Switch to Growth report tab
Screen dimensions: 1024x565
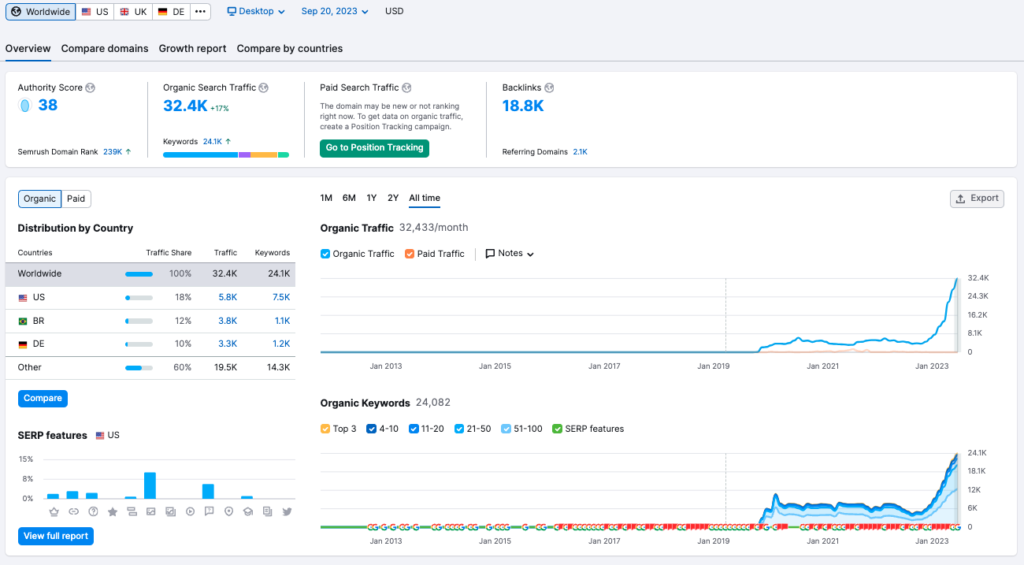tap(193, 48)
